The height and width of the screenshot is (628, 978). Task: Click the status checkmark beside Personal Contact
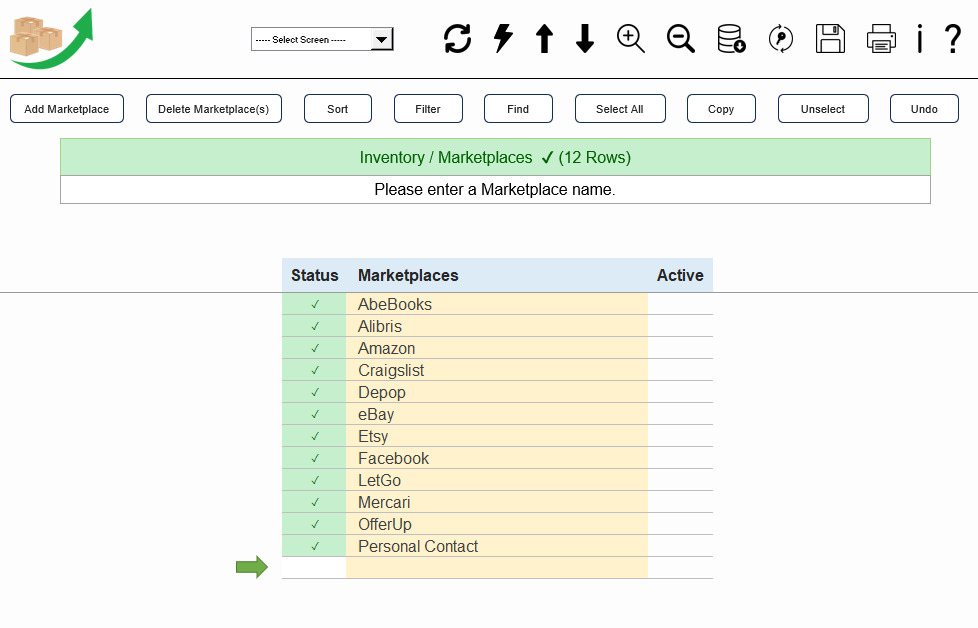315,546
